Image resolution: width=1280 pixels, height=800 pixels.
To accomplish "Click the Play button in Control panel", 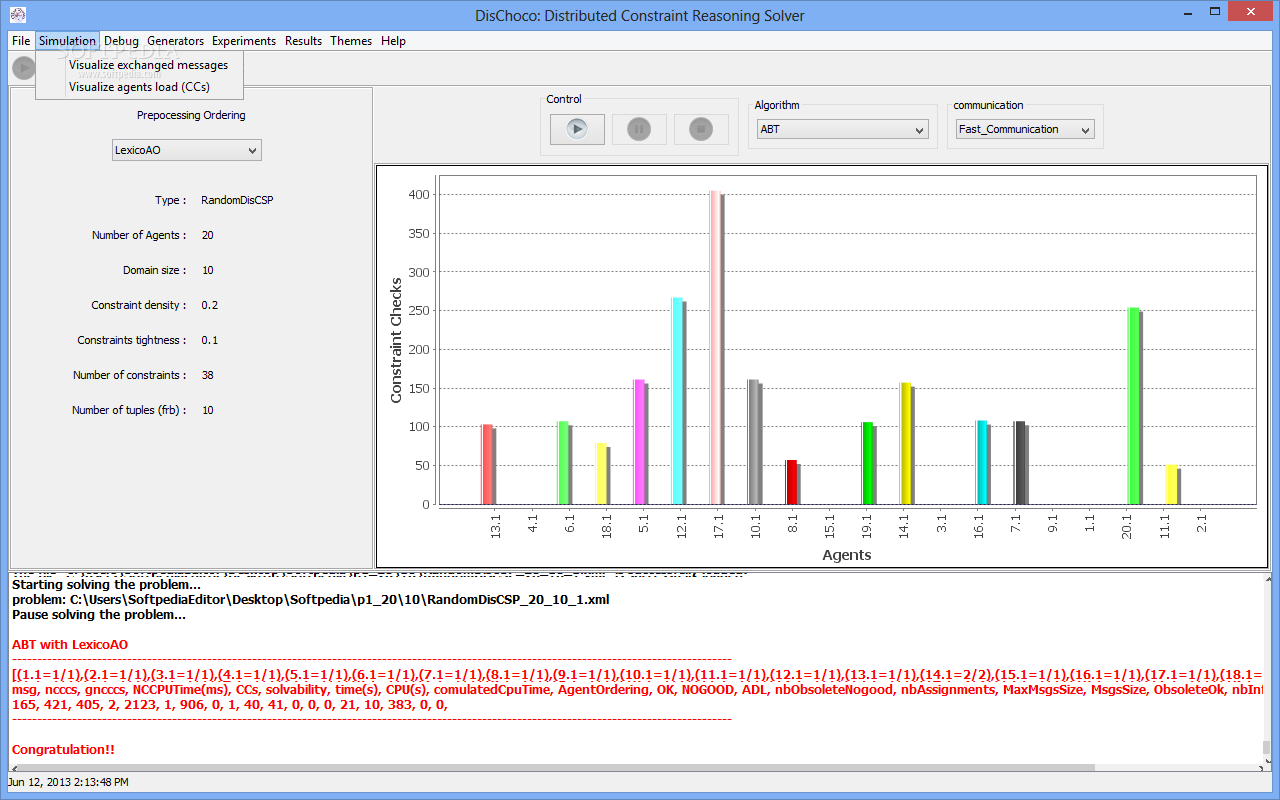I will [x=577, y=129].
